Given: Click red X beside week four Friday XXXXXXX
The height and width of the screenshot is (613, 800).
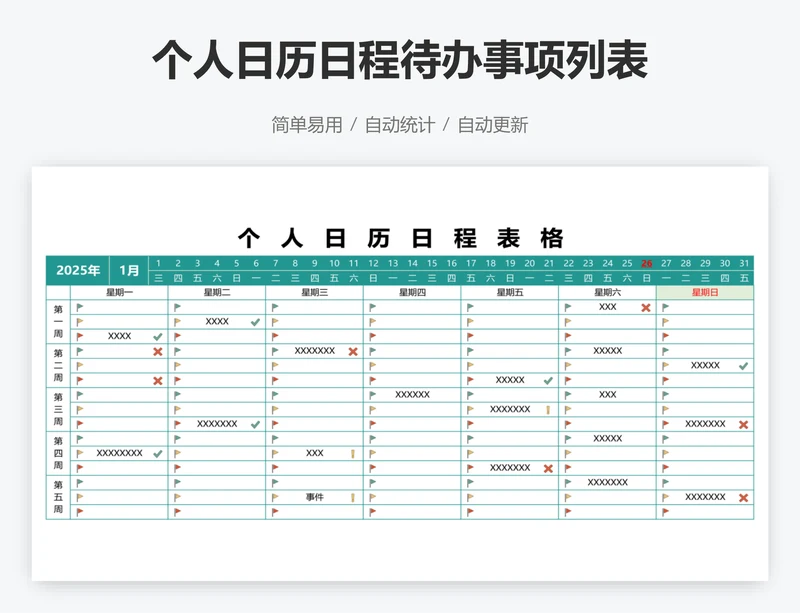Looking at the screenshot, I should point(548,469).
